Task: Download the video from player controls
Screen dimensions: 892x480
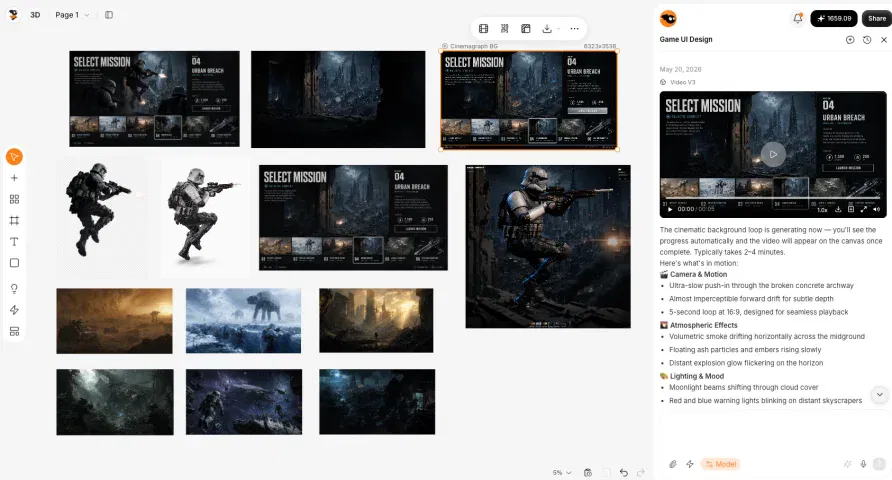Action: [x=838, y=209]
